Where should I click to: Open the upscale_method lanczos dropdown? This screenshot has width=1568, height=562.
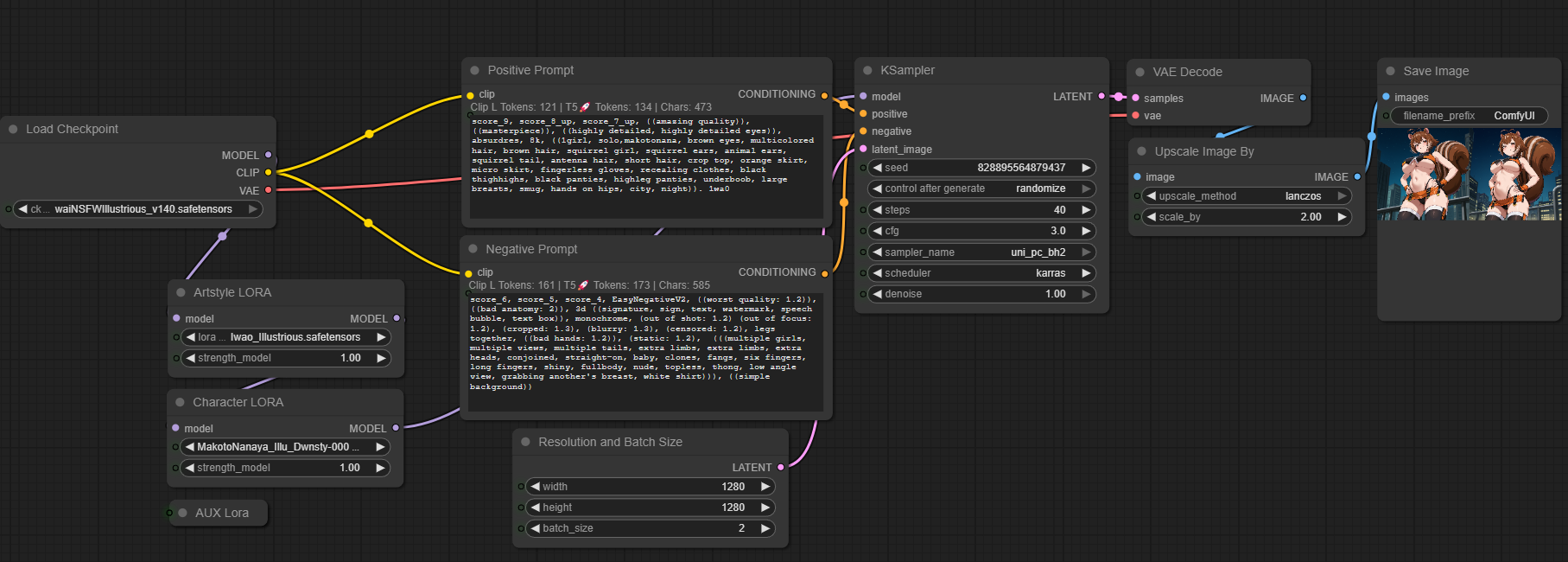(1247, 196)
